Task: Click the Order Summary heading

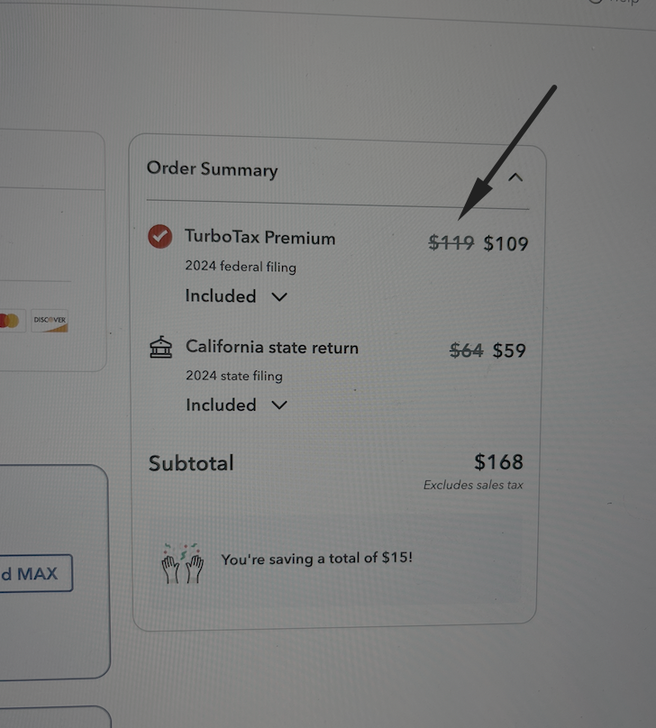Action: tap(212, 169)
